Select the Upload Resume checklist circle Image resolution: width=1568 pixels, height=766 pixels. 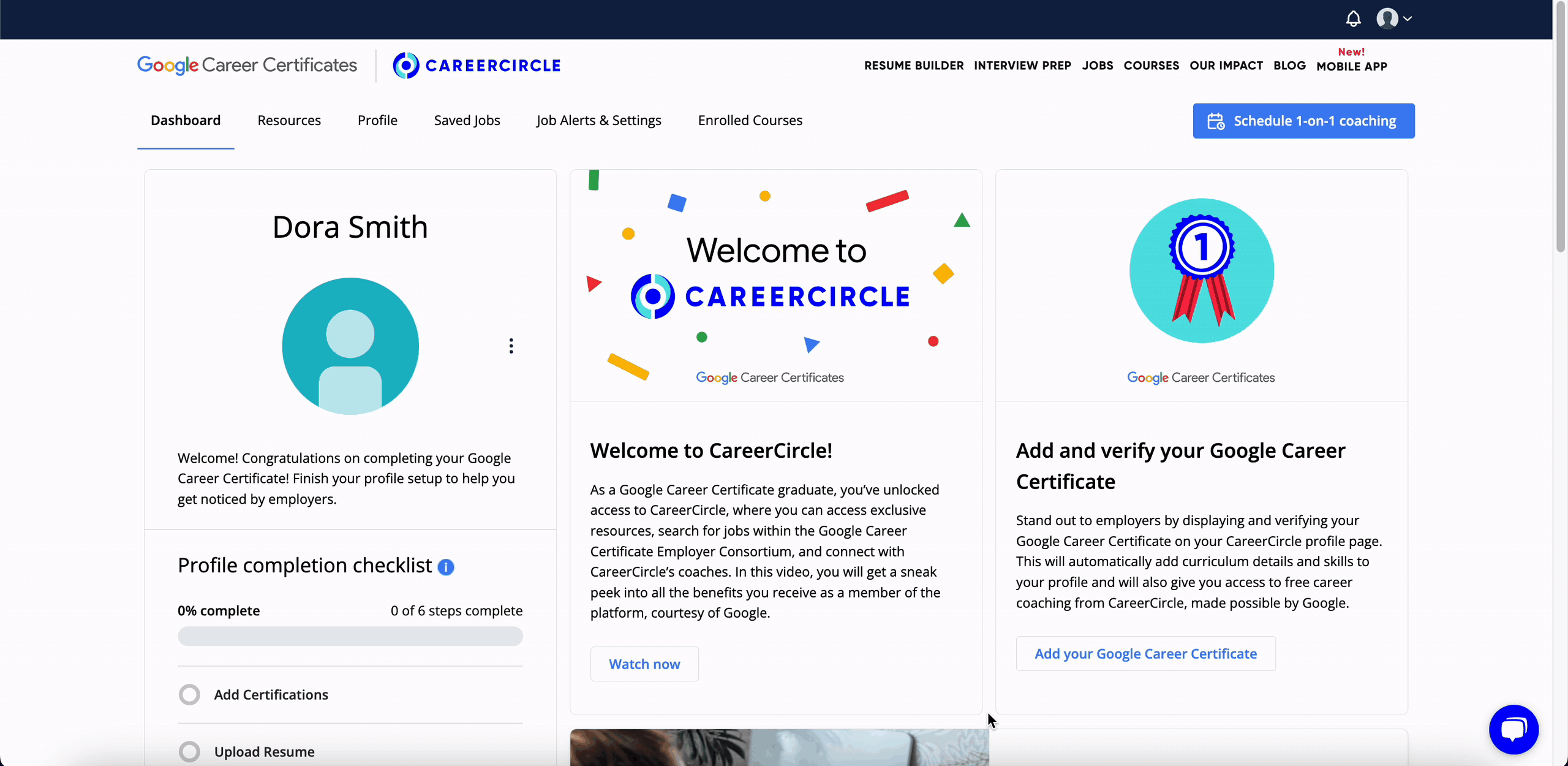189,752
